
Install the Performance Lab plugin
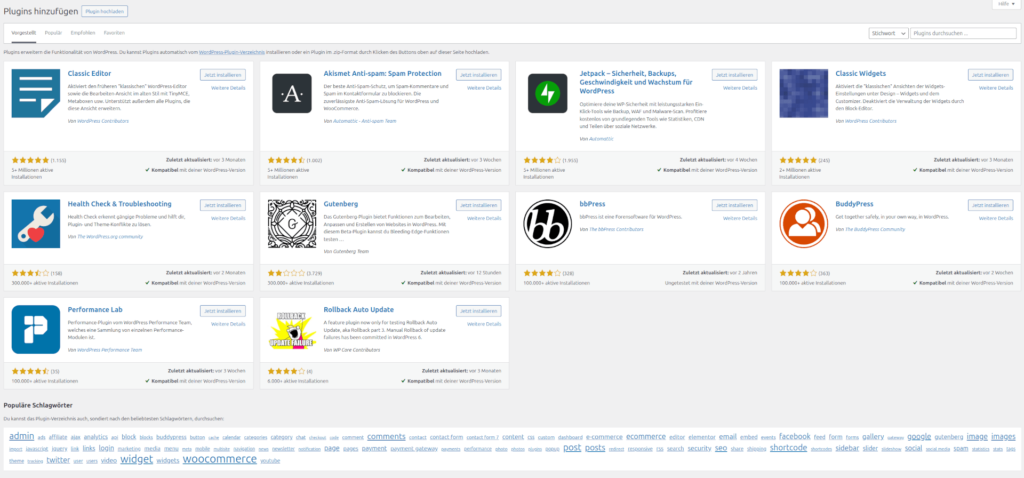pos(223,311)
